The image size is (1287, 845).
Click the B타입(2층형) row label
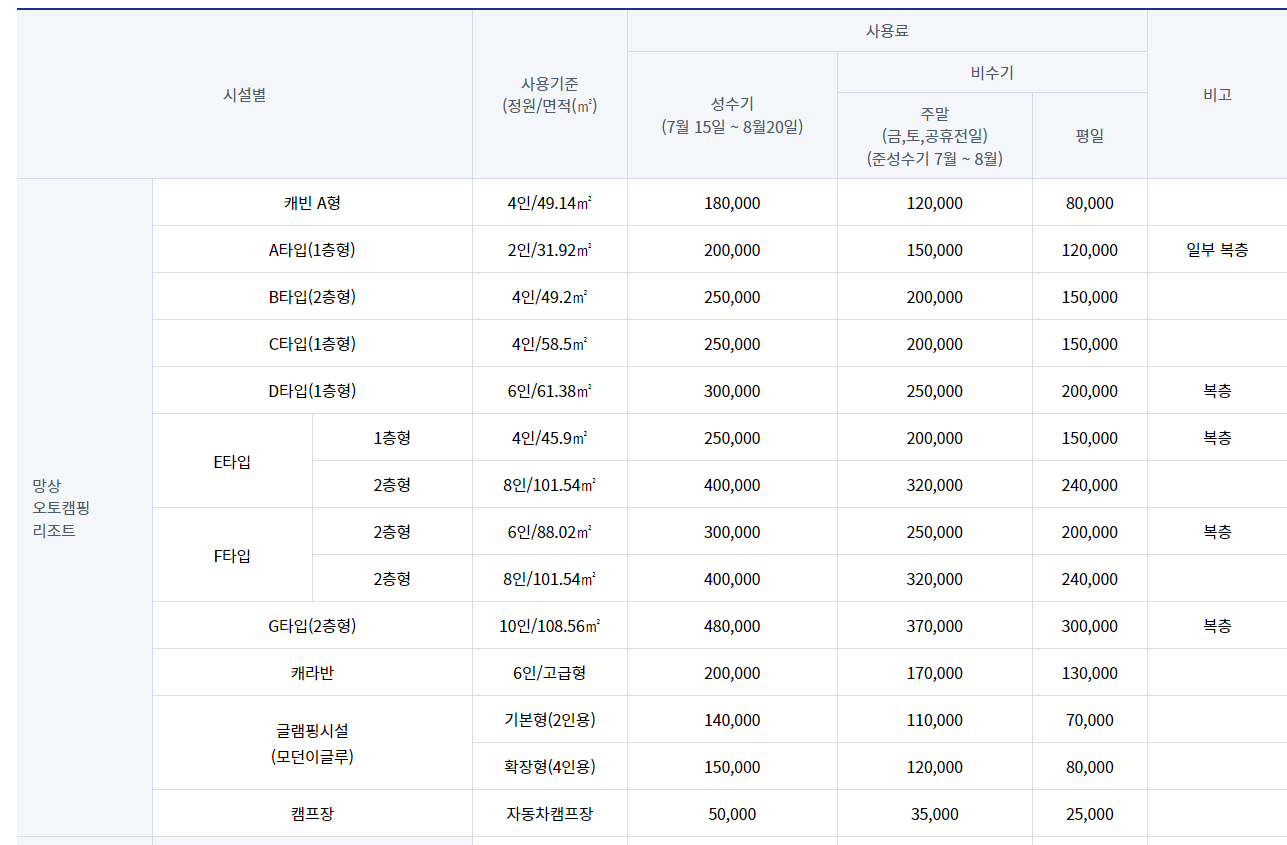coord(310,296)
